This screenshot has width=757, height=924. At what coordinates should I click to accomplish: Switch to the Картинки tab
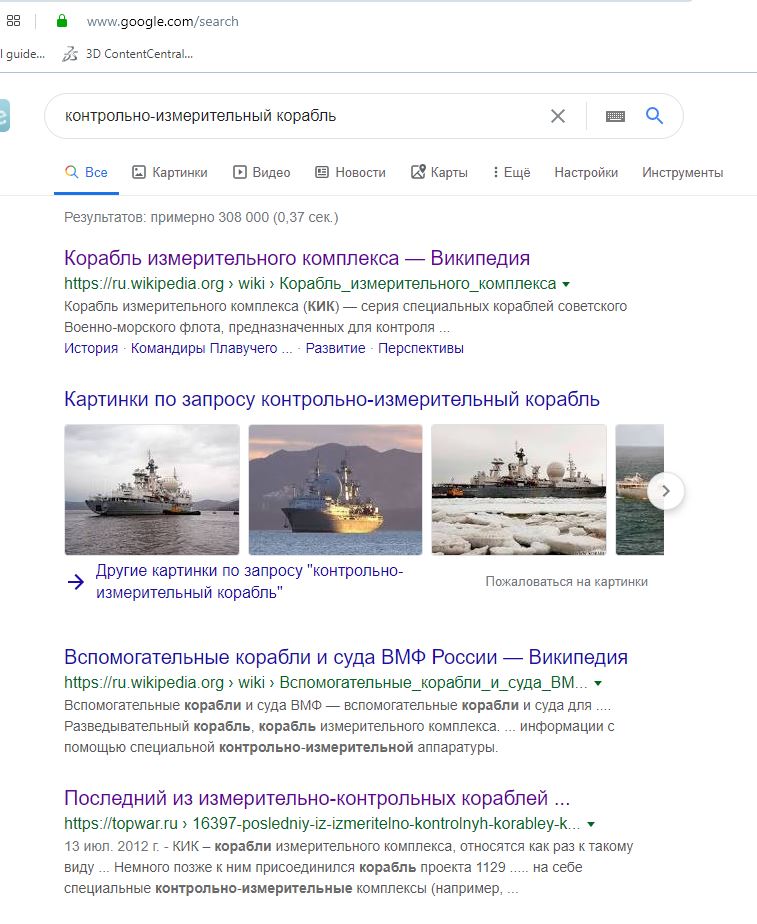[170, 173]
